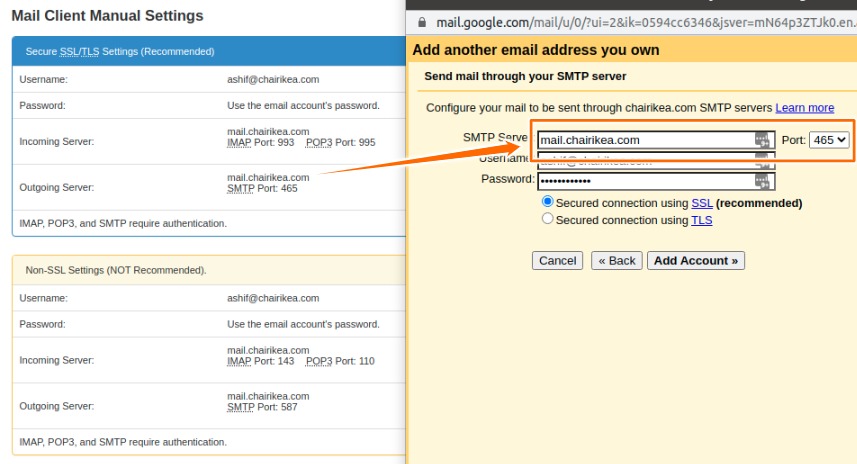The width and height of the screenshot is (857, 464).
Task: Click the Non-SSL section Outgoing Server label
Action: [x=57, y=406]
